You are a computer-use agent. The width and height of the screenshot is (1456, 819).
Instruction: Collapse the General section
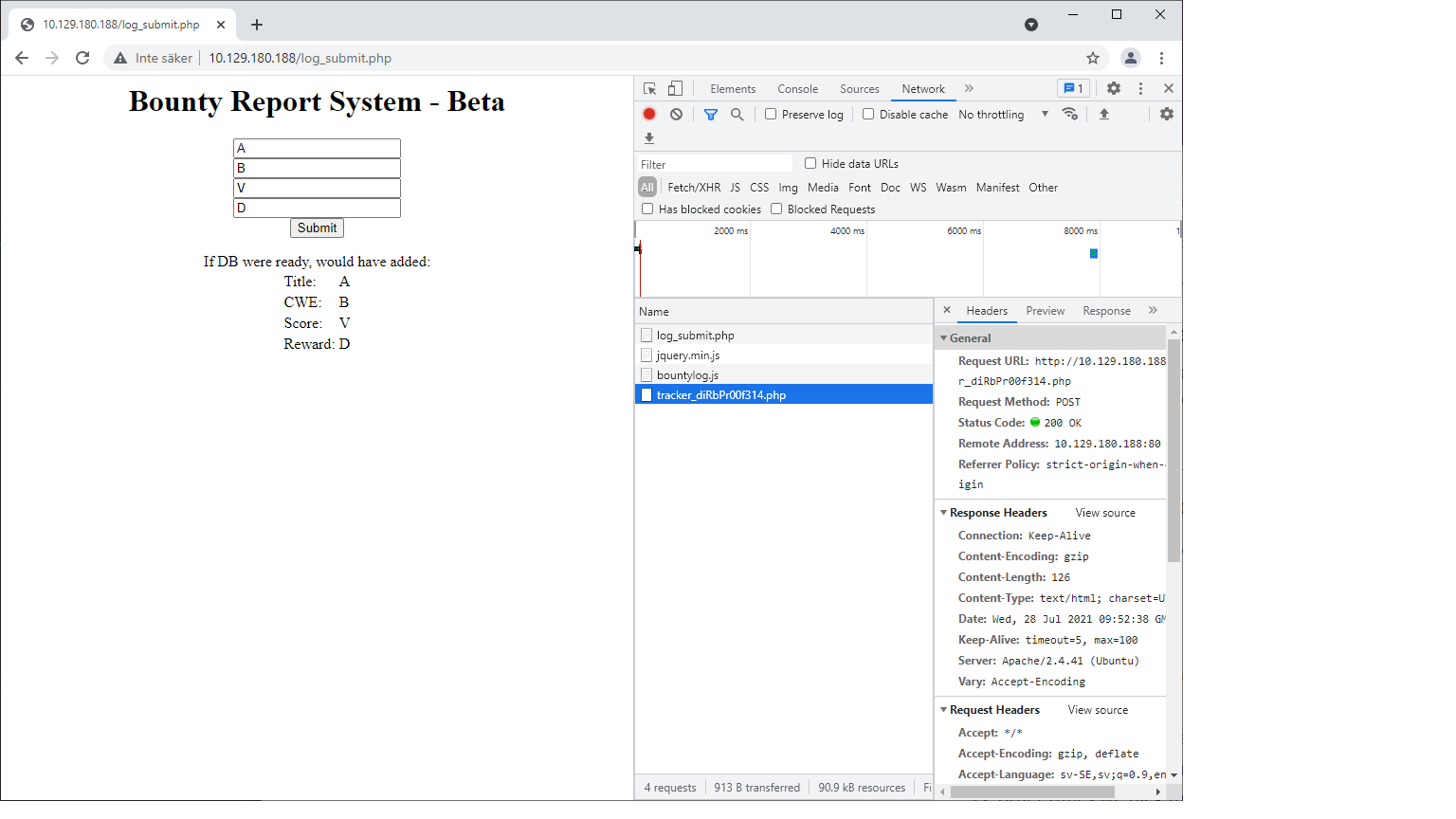[x=970, y=338]
